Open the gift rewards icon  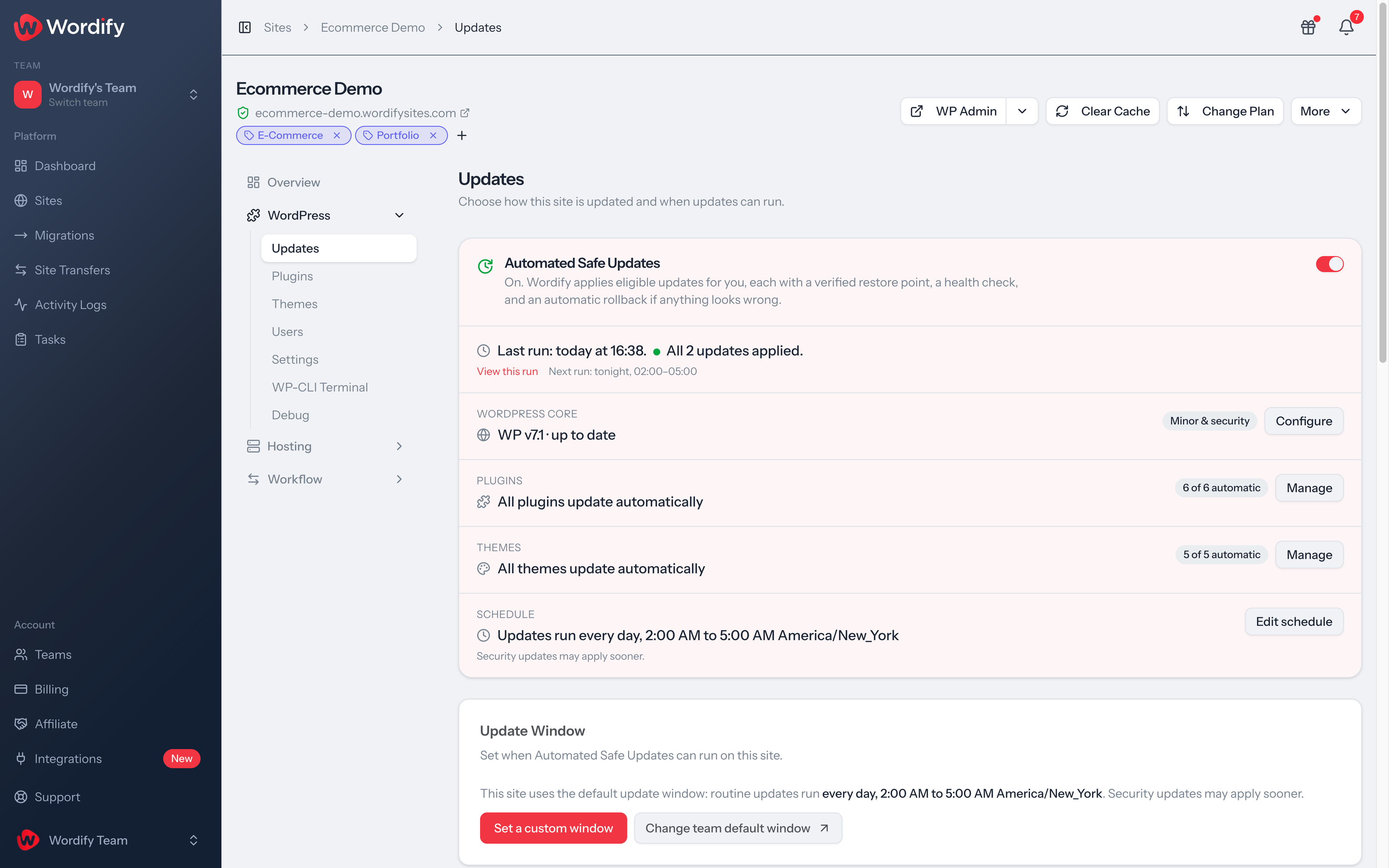[x=1308, y=27]
